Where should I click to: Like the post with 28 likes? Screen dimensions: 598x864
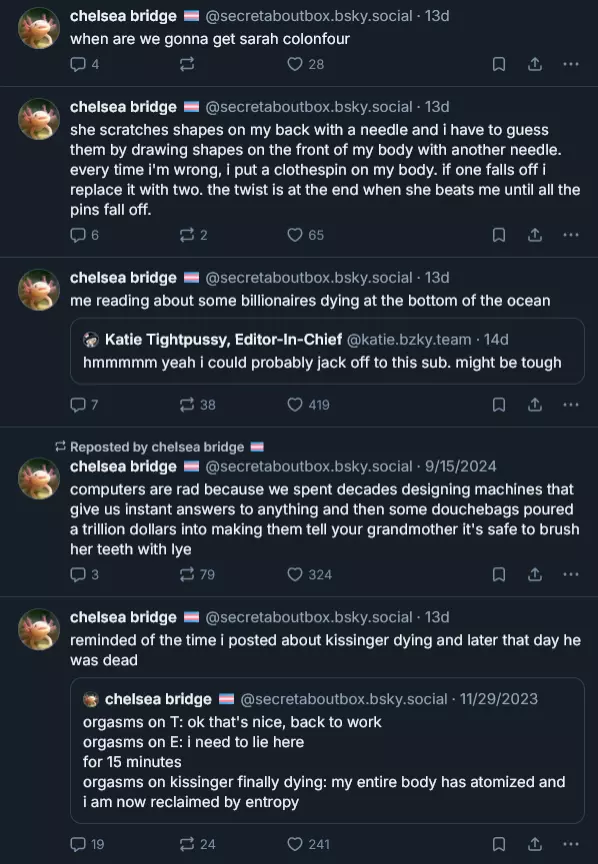click(305, 64)
